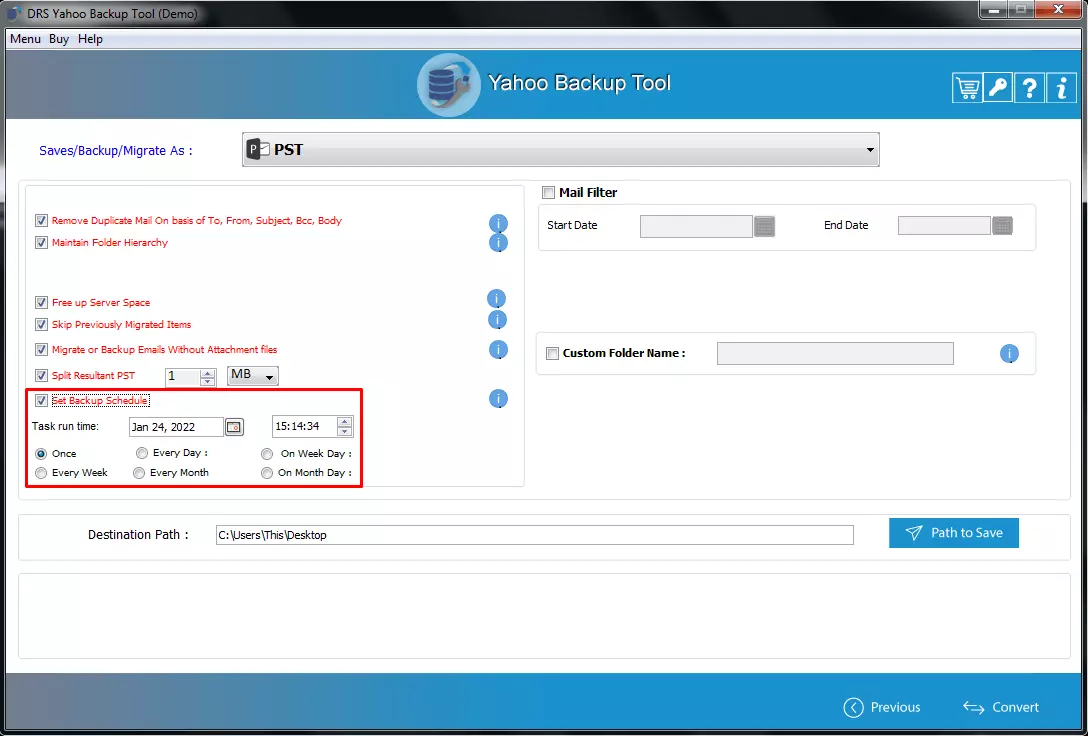Uncheck Split Resultant PST
This screenshot has height=736, width=1088.
pos(41,375)
